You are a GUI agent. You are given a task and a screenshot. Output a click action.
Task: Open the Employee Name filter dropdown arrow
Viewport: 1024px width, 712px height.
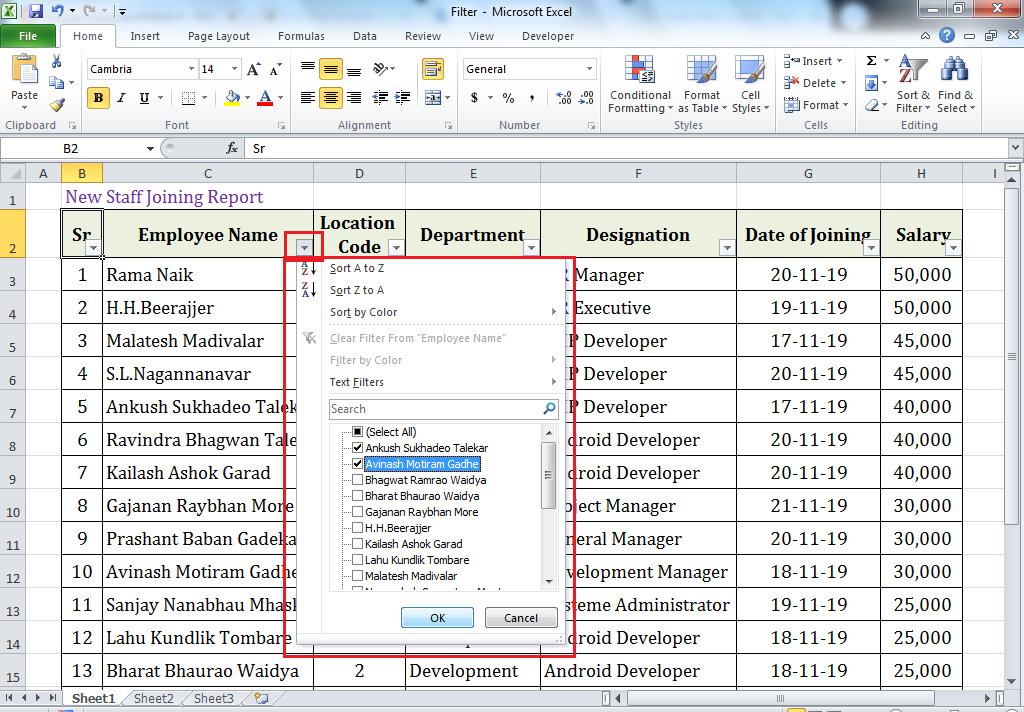point(304,248)
